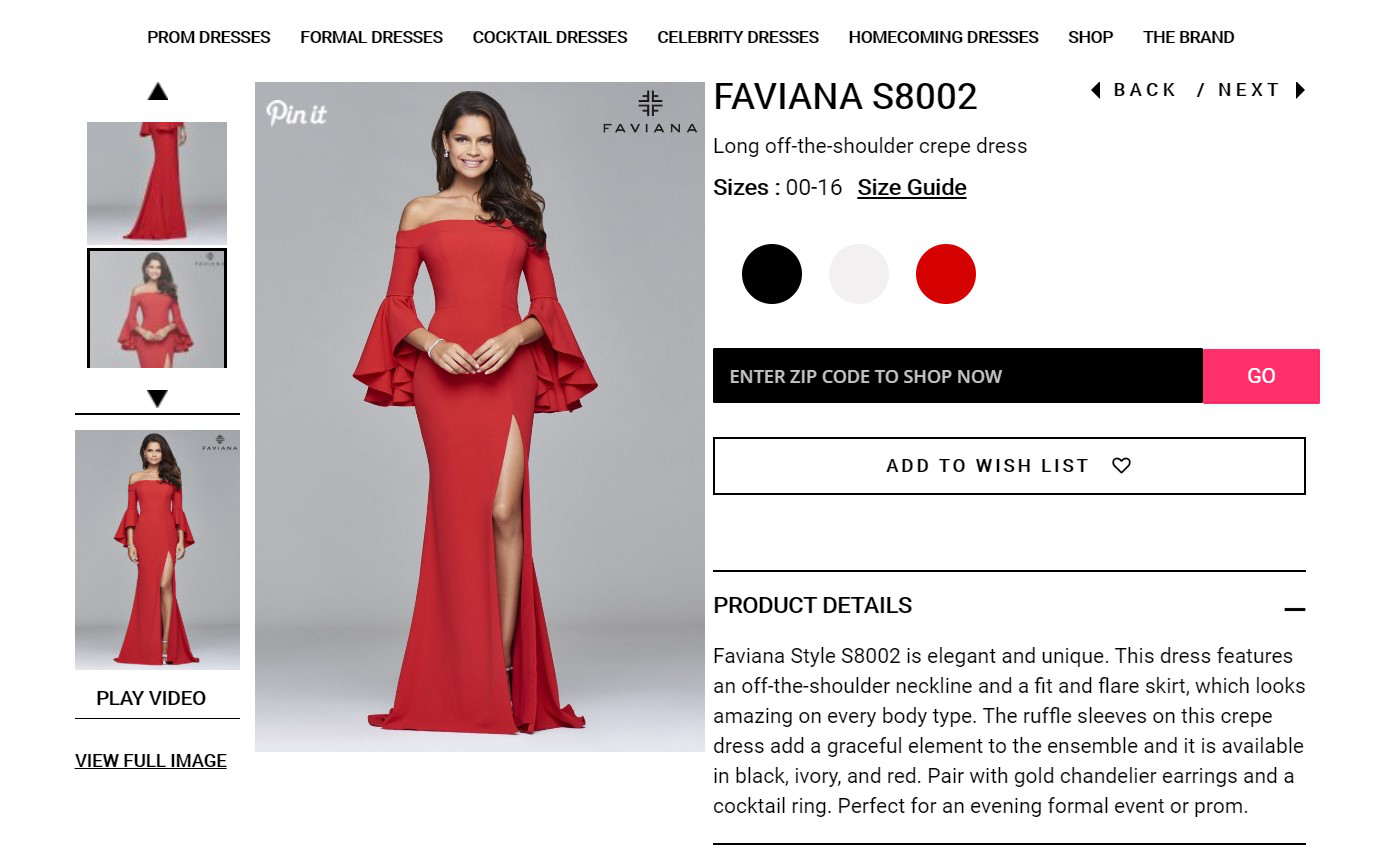Viewport: 1393px width, 849px height.
Task: Choose the ivory color swatch
Action: point(859,274)
